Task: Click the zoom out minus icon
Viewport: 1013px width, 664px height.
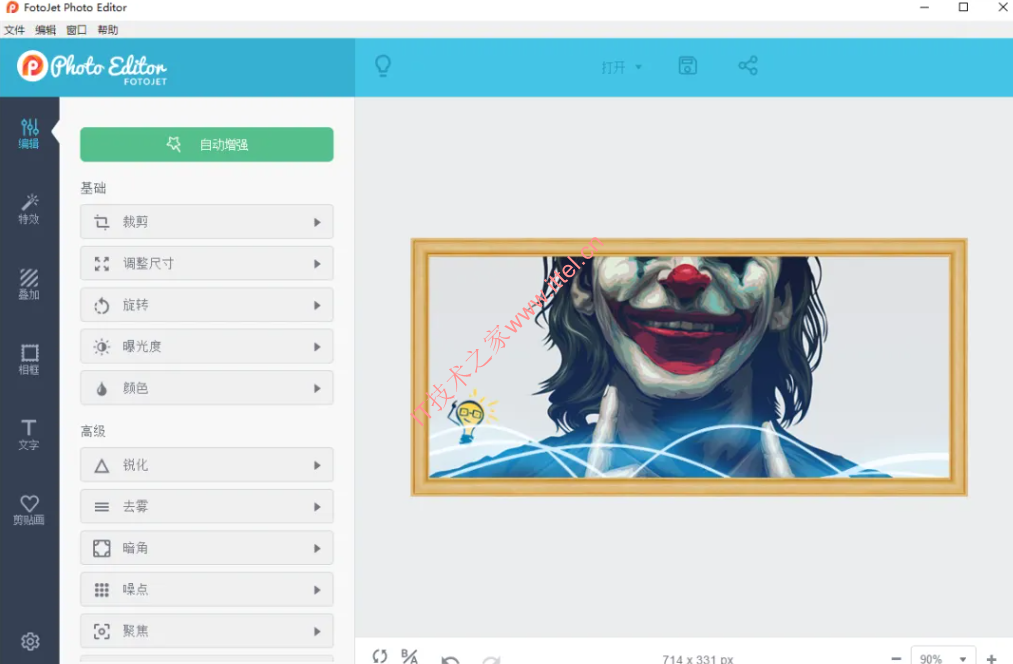Action: click(x=896, y=658)
